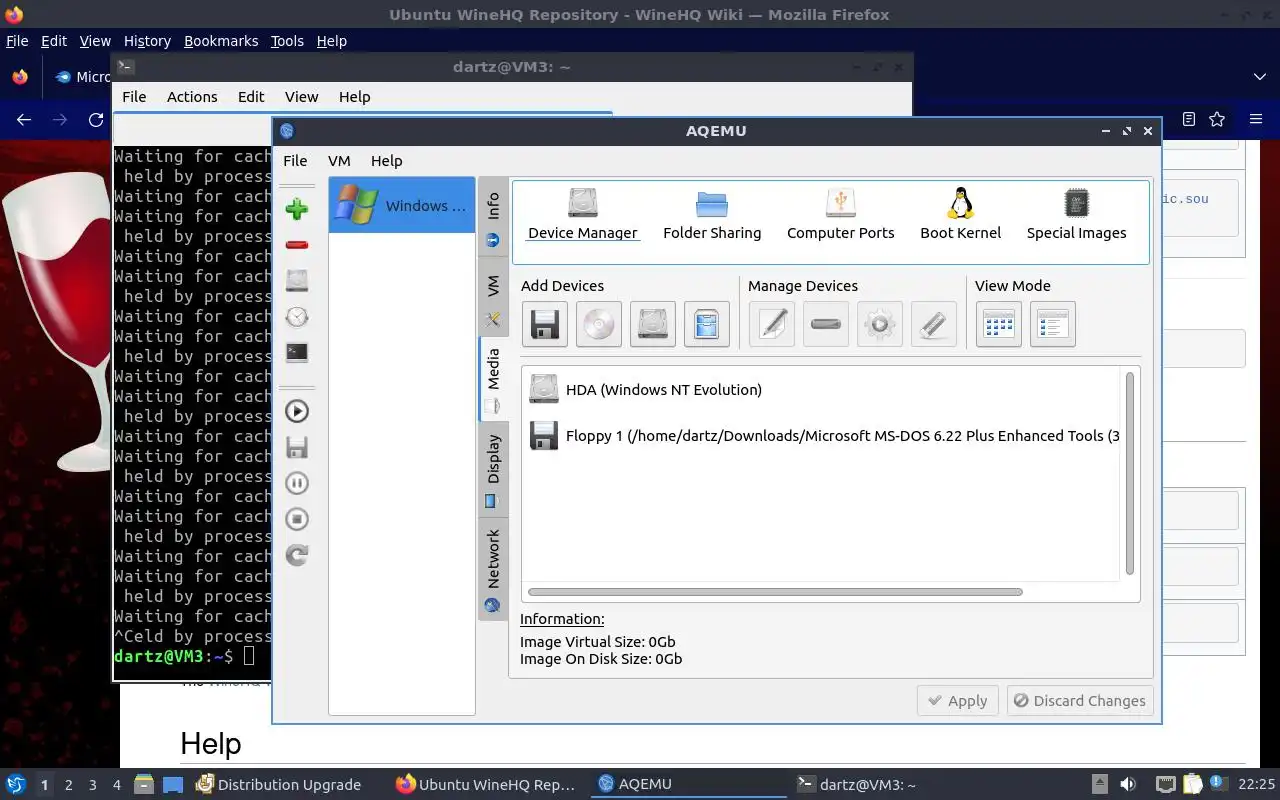The height and width of the screenshot is (800, 1280).
Task: Stop the virtual machine
Action: (297, 519)
